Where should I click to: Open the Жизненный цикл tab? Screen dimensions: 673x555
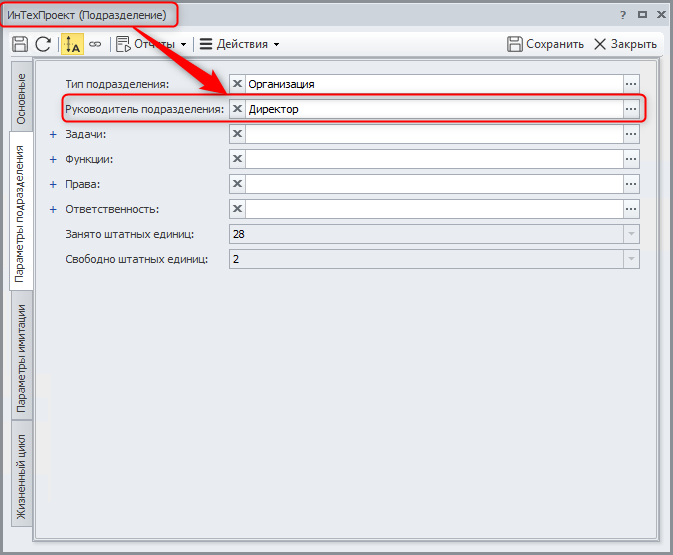[22, 476]
